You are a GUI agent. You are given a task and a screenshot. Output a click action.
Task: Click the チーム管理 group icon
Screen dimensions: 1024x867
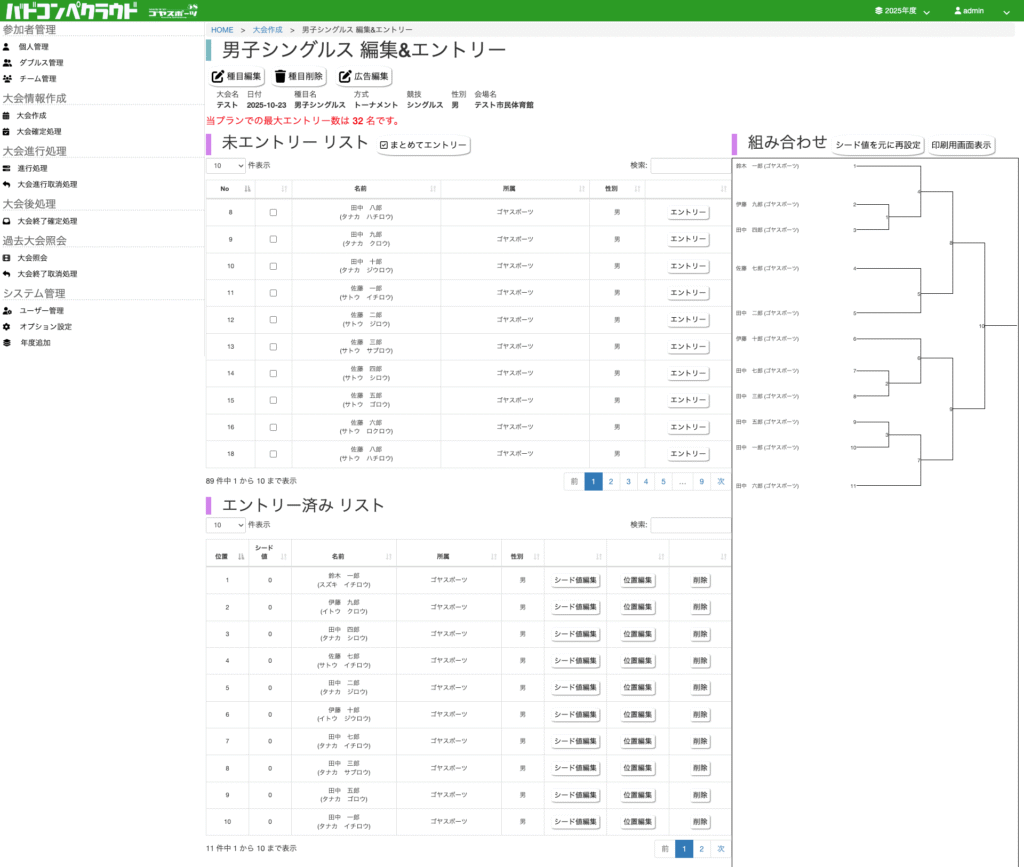point(7,79)
